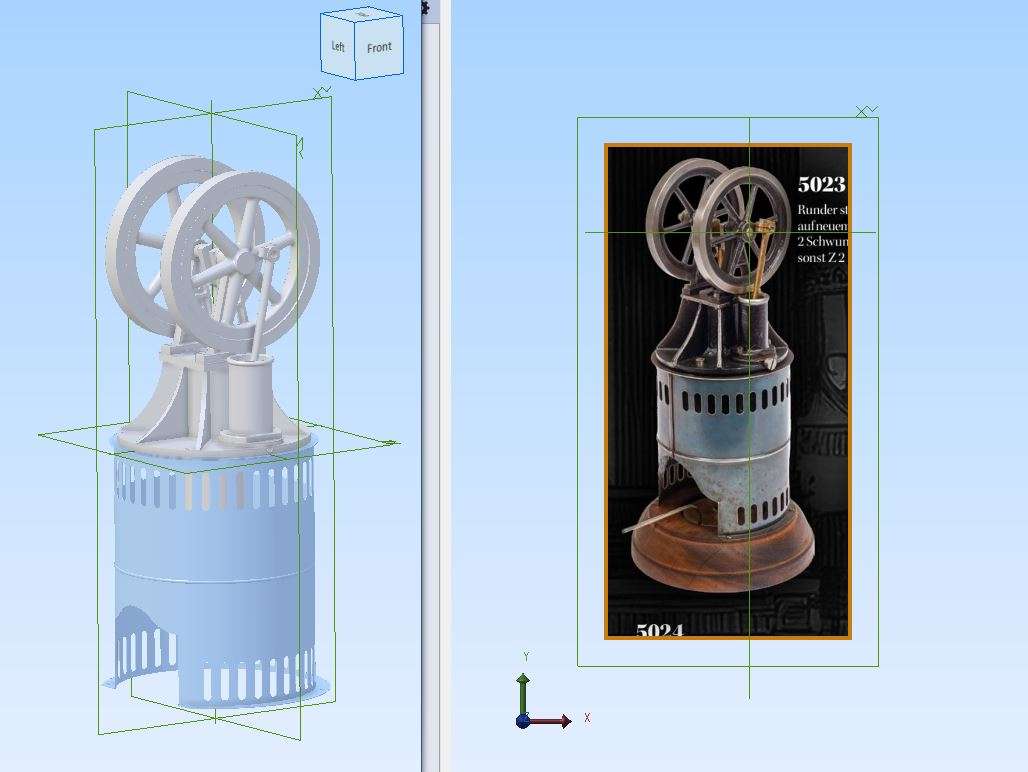Click the X axis of the coordinate triad
The width and height of the screenshot is (1028, 772).
pos(551,721)
